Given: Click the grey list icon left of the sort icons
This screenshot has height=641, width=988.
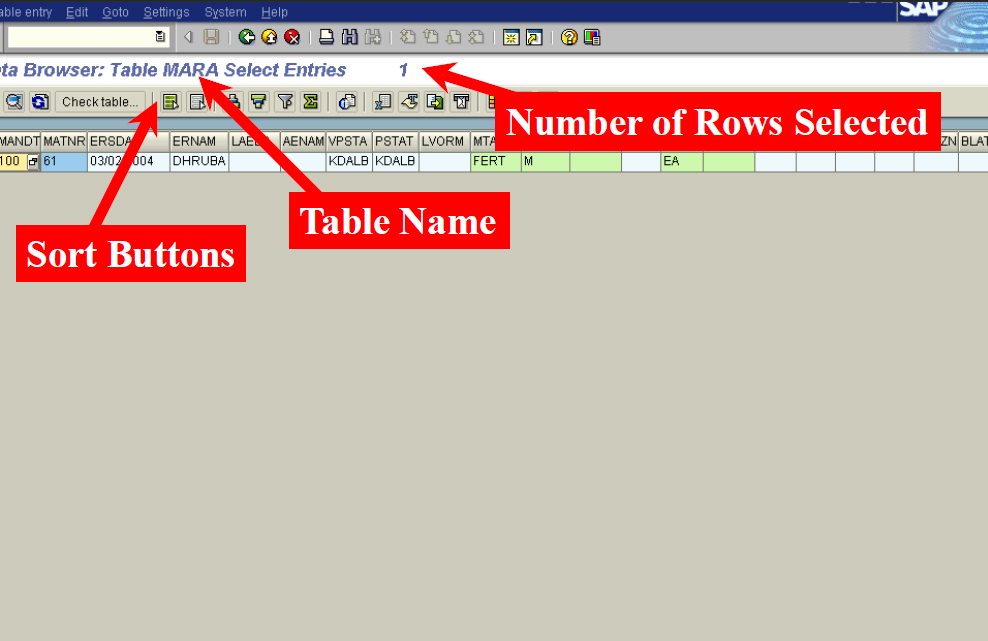Looking at the screenshot, I should (197, 101).
